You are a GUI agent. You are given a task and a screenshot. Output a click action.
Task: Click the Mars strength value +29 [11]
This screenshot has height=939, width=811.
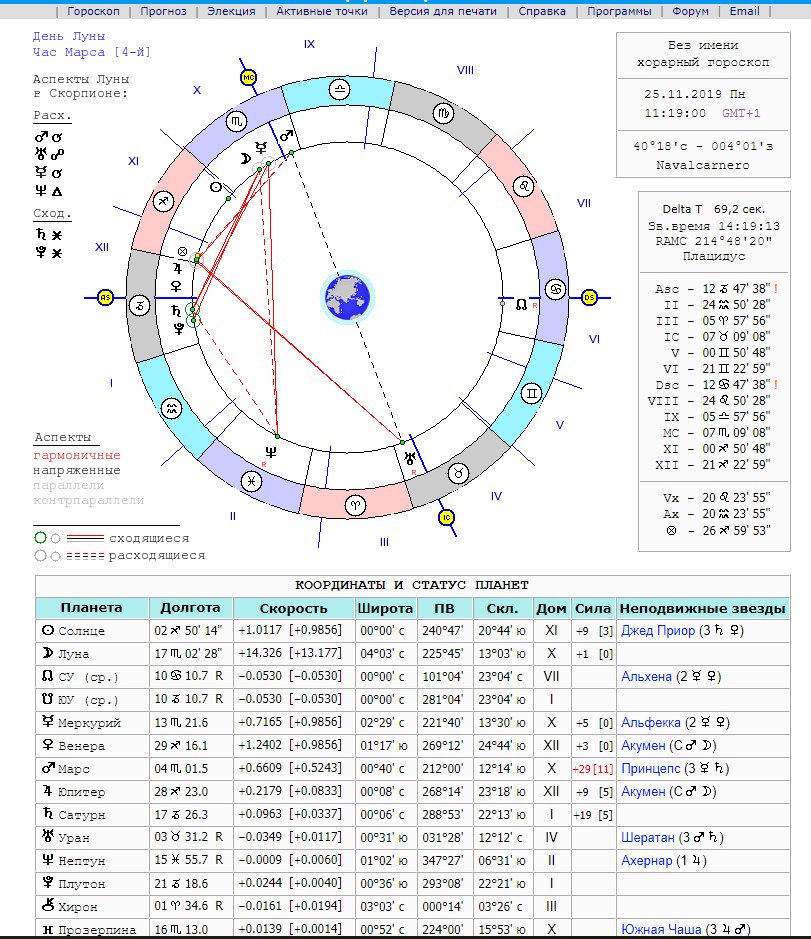click(x=592, y=769)
